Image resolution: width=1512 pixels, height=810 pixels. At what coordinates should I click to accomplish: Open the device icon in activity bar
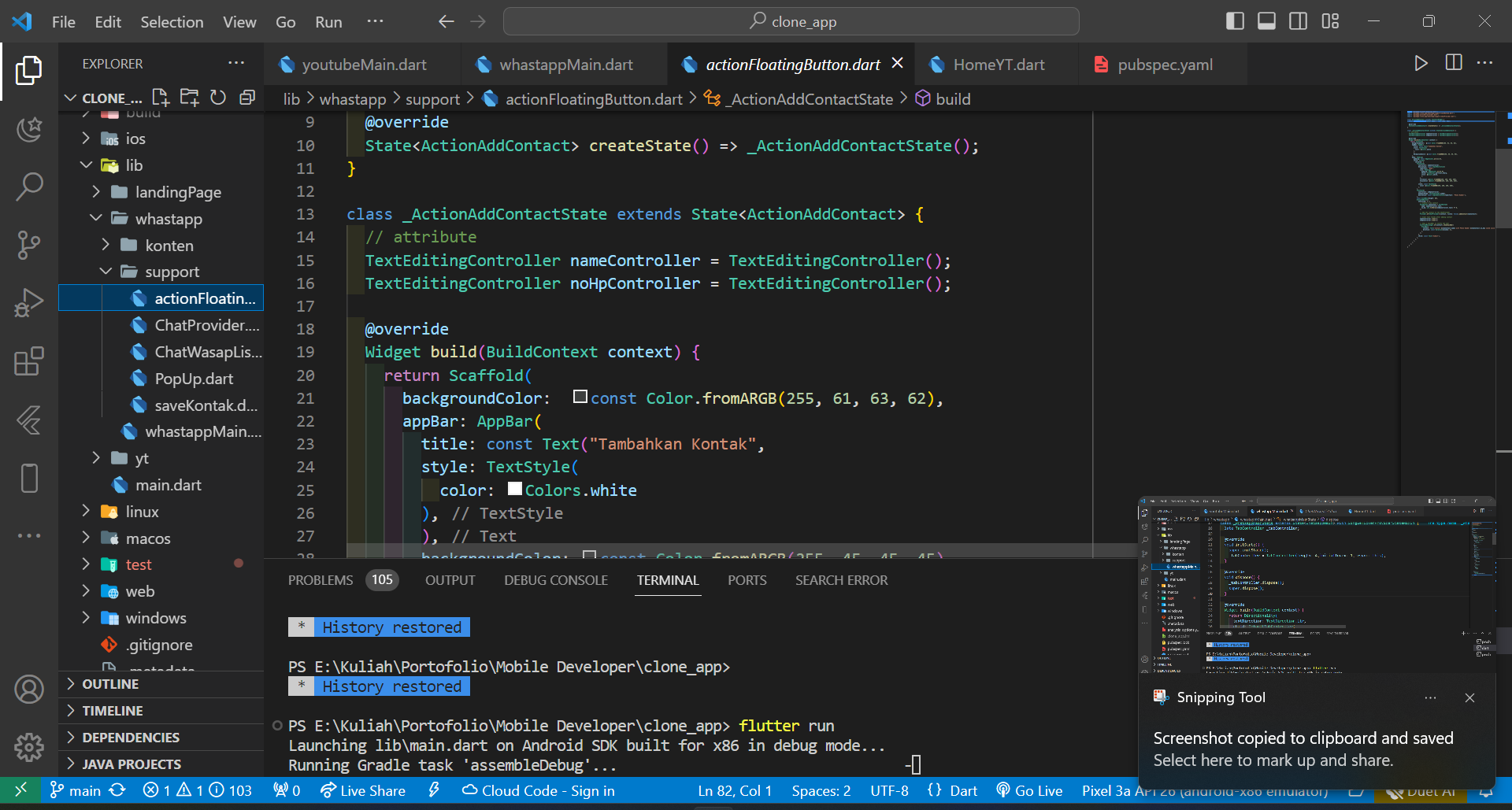29,478
